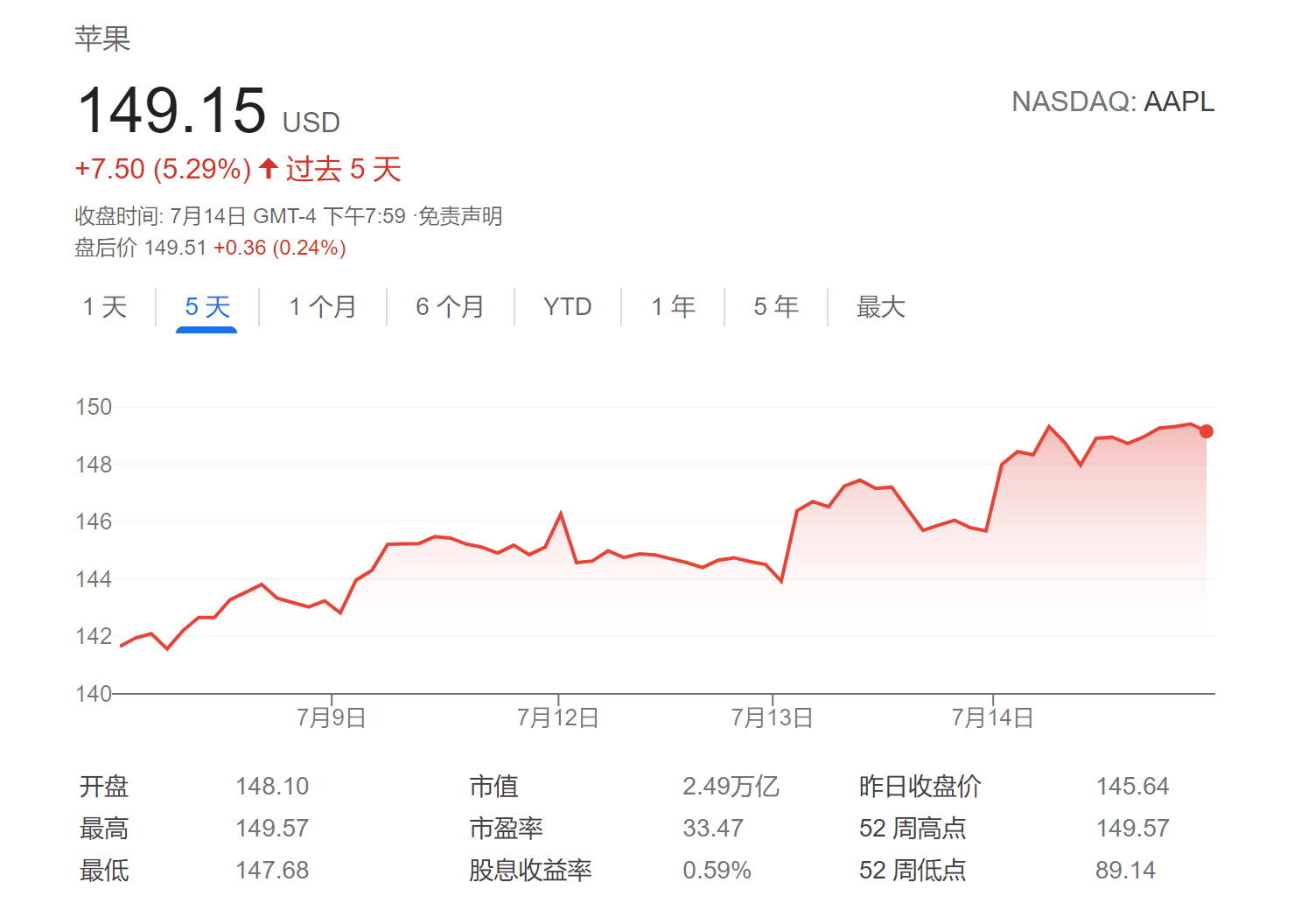The height and width of the screenshot is (924, 1301).
Task: Click the dividend yield 0.59%
Action: tap(717, 871)
